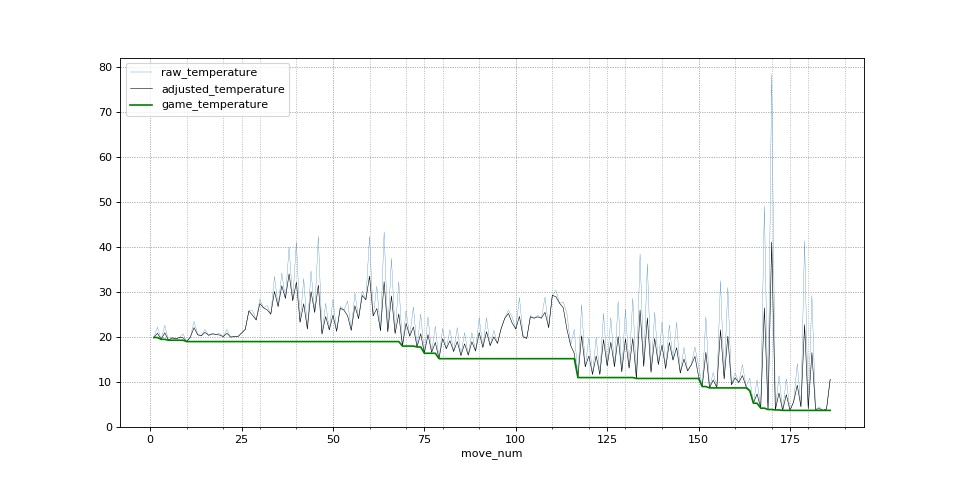Click the tallest raw_temperature spike near 78

coord(771,76)
